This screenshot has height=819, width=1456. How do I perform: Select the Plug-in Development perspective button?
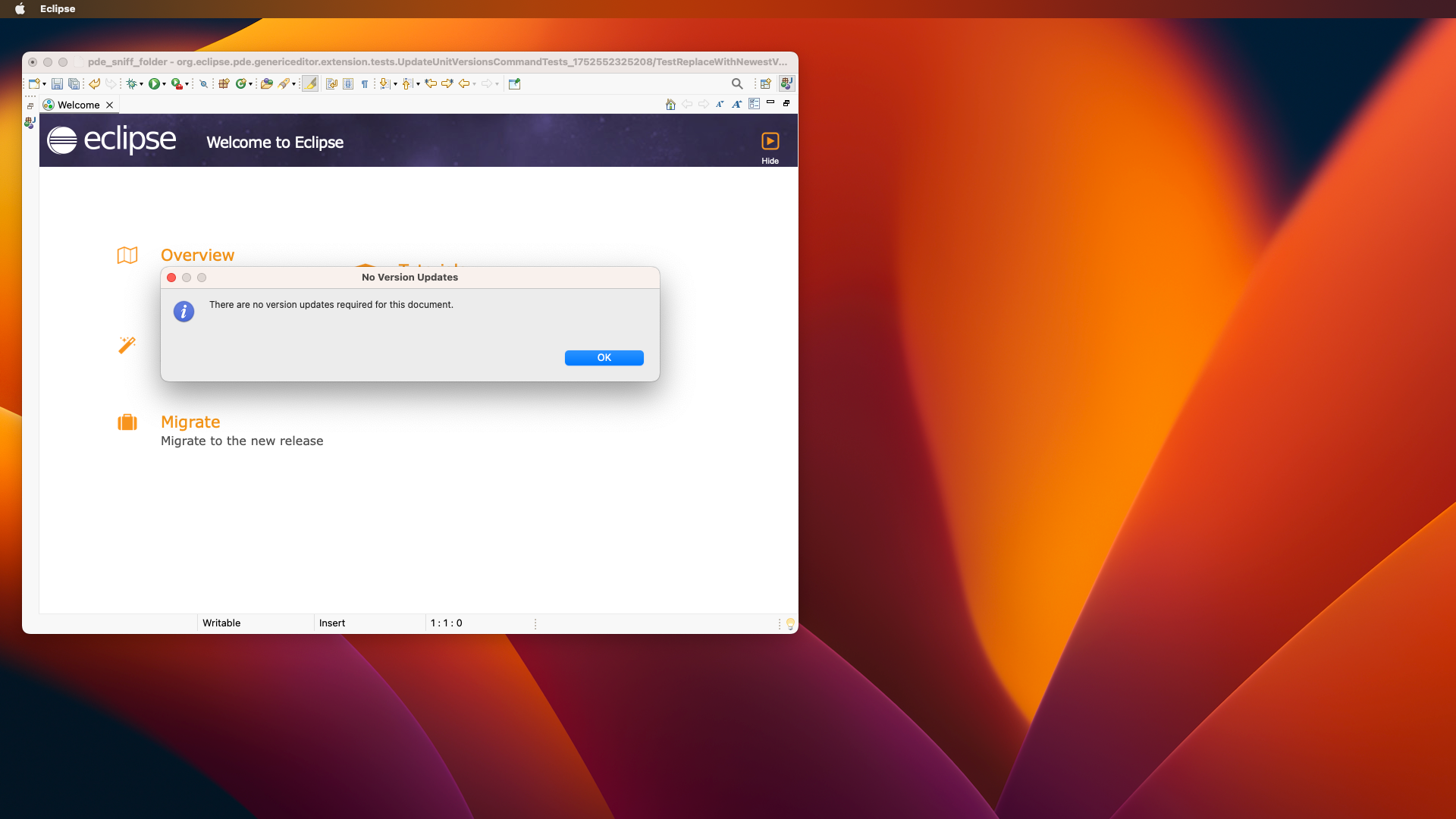[x=786, y=83]
